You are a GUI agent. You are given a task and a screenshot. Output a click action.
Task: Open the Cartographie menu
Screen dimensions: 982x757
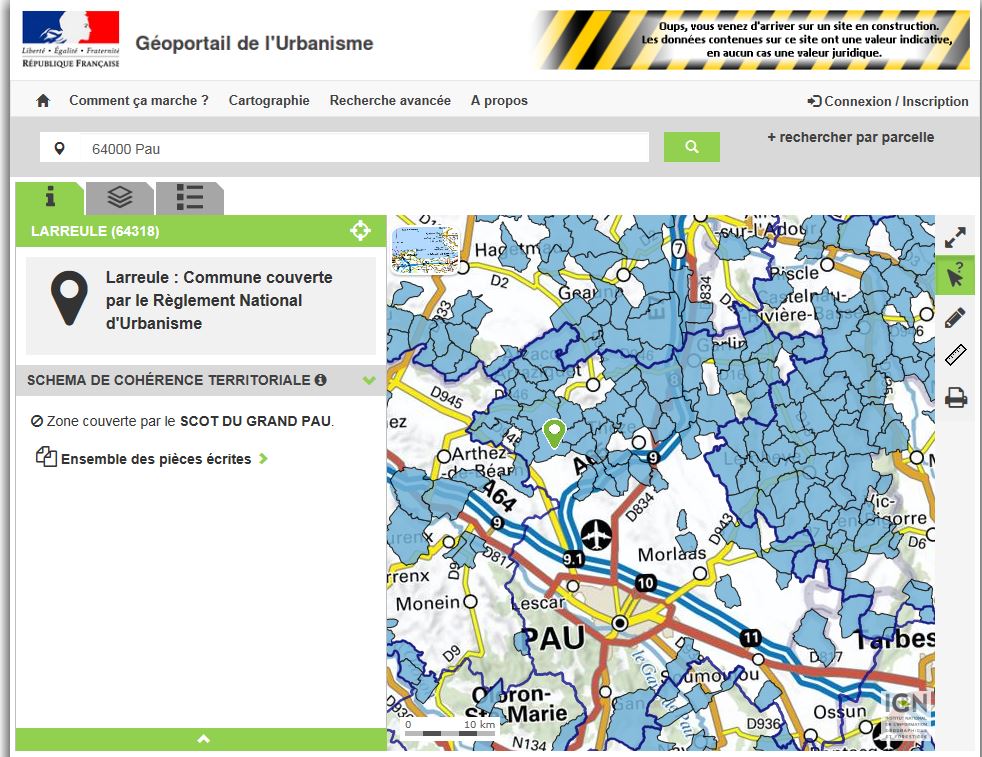(269, 101)
